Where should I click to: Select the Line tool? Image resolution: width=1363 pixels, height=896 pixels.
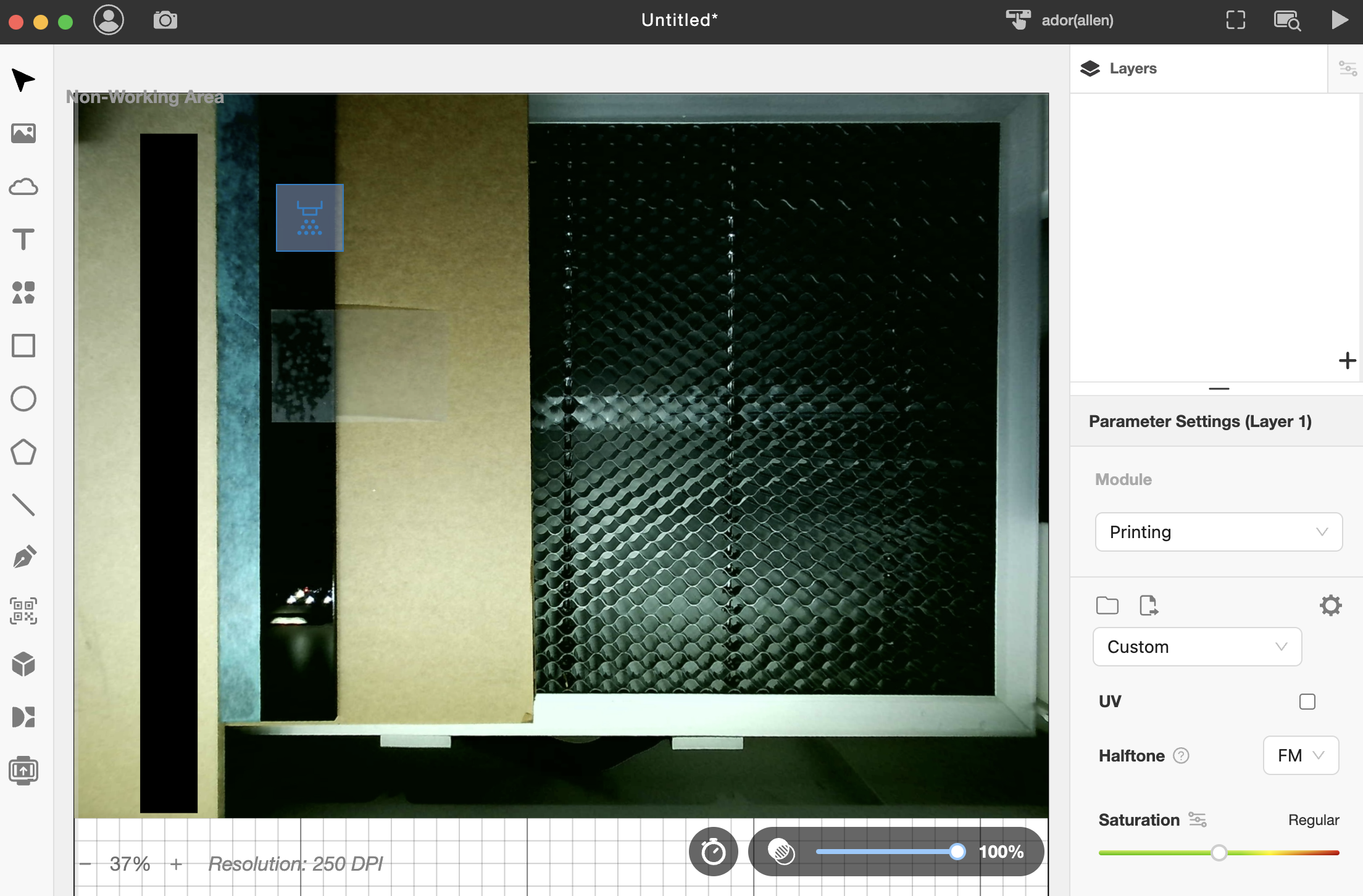(23, 505)
